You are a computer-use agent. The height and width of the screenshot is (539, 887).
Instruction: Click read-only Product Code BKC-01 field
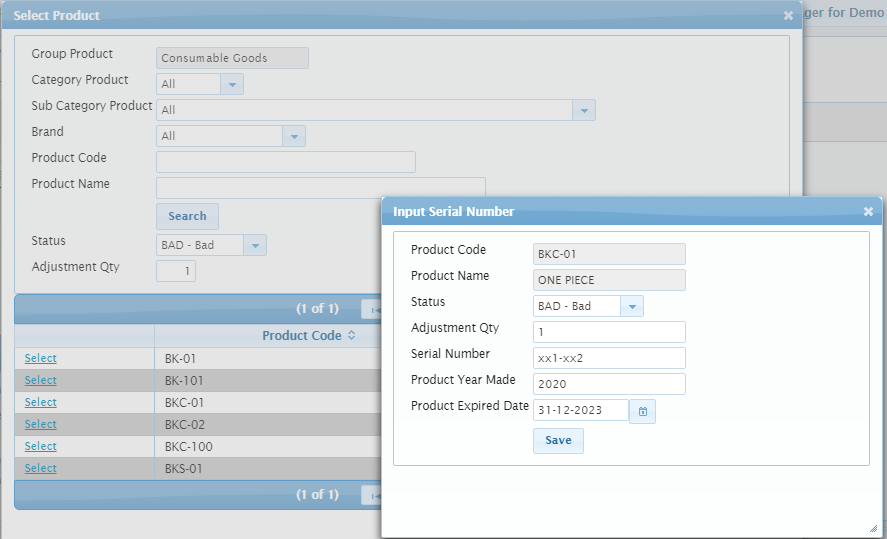coord(609,254)
